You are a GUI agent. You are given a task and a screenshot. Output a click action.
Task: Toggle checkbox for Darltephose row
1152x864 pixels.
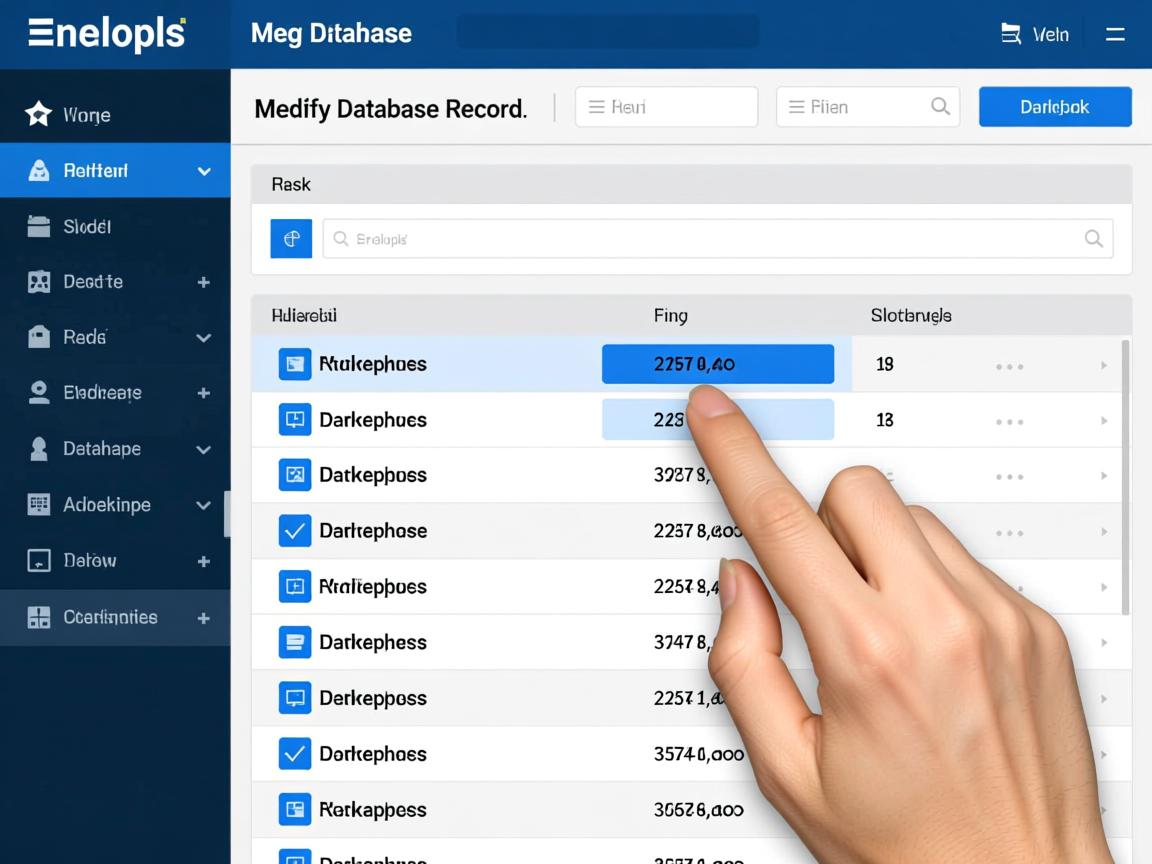tap(295, 531)
